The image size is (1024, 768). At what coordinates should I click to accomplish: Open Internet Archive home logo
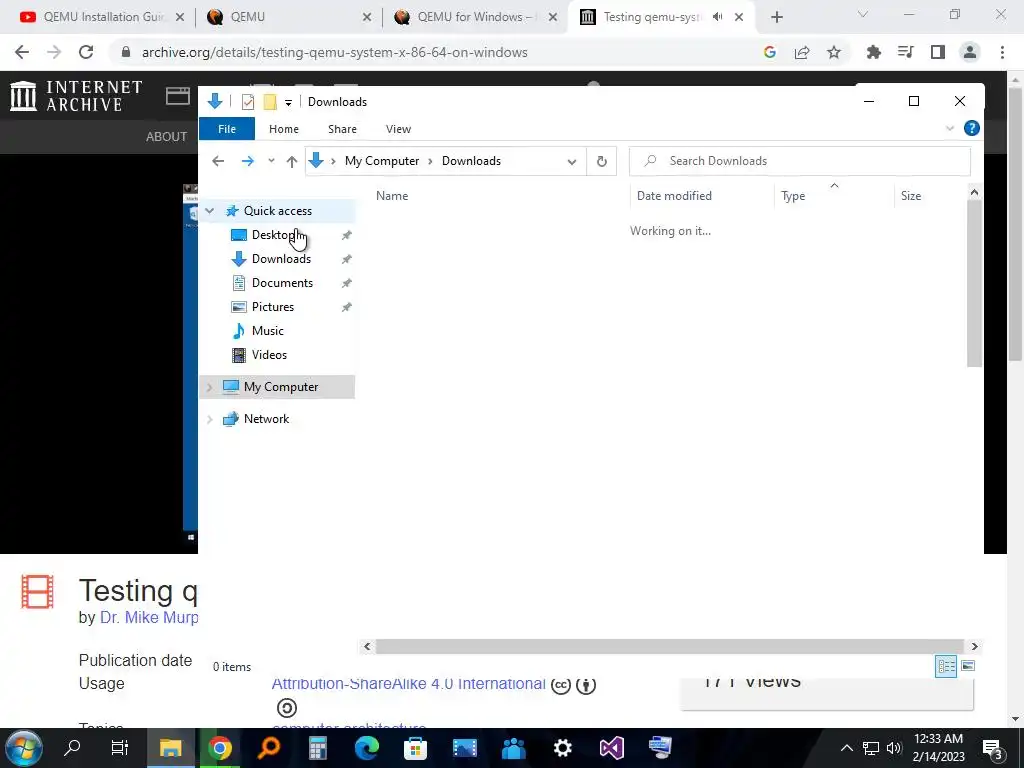coord(76,95)
